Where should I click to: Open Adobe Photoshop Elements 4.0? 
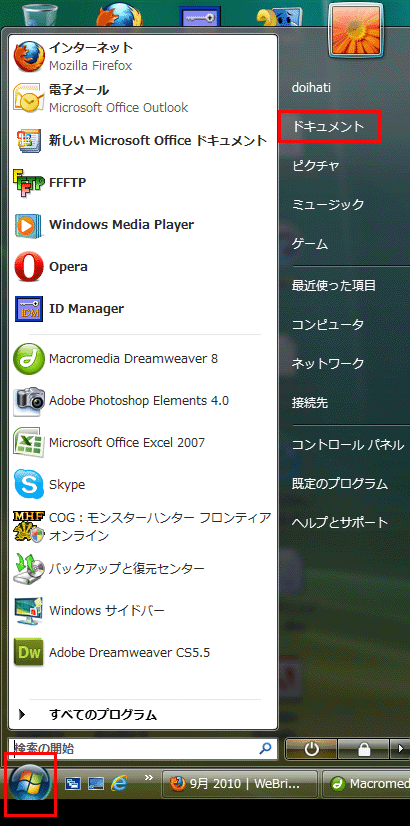pos(142,401)
